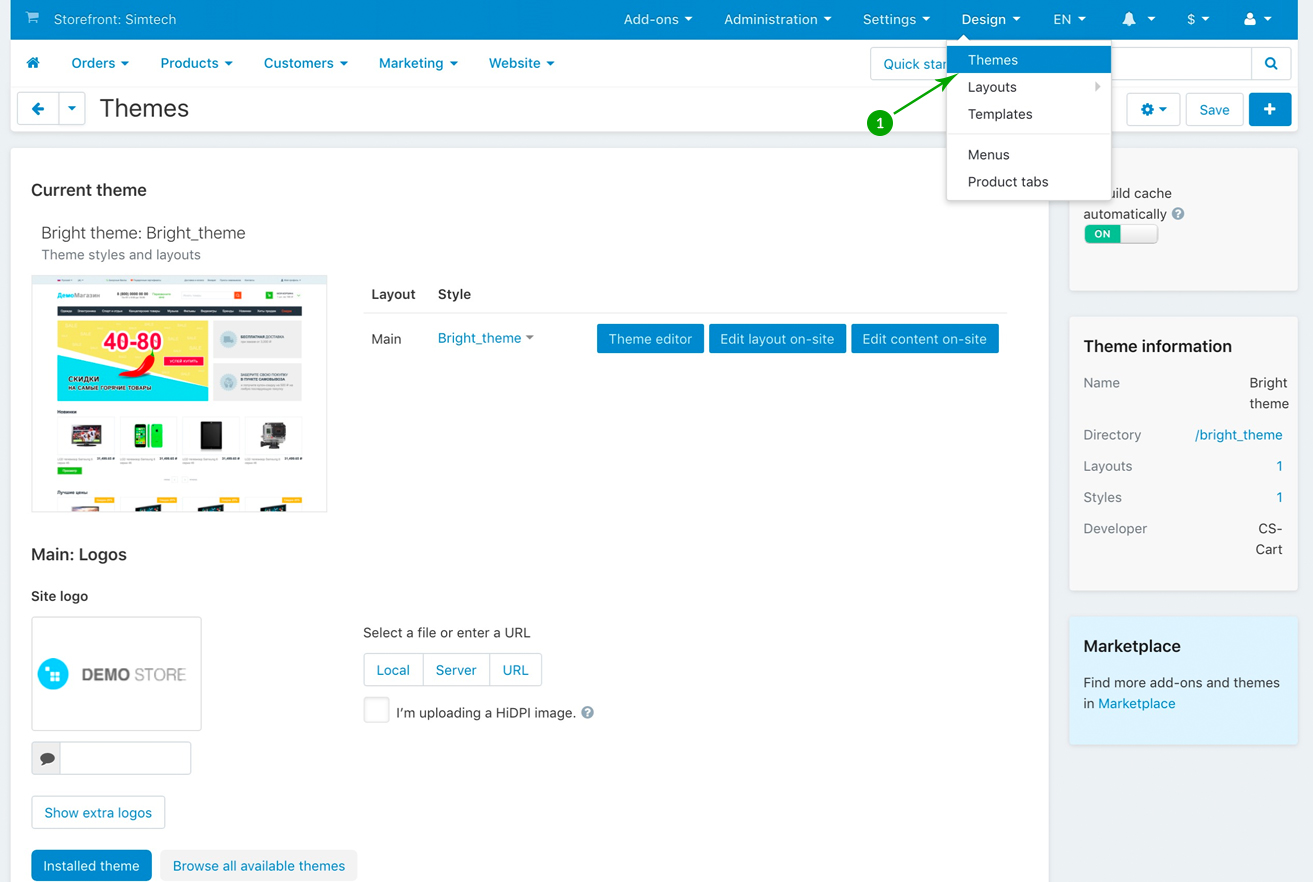Click the home icon in navigation bar
Screen dimensions: 1313x882
pos(33,63)
